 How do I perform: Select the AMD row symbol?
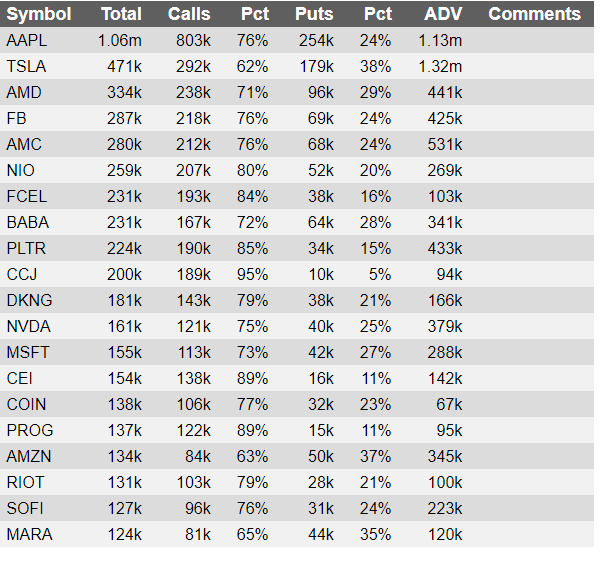click(24, 92)
